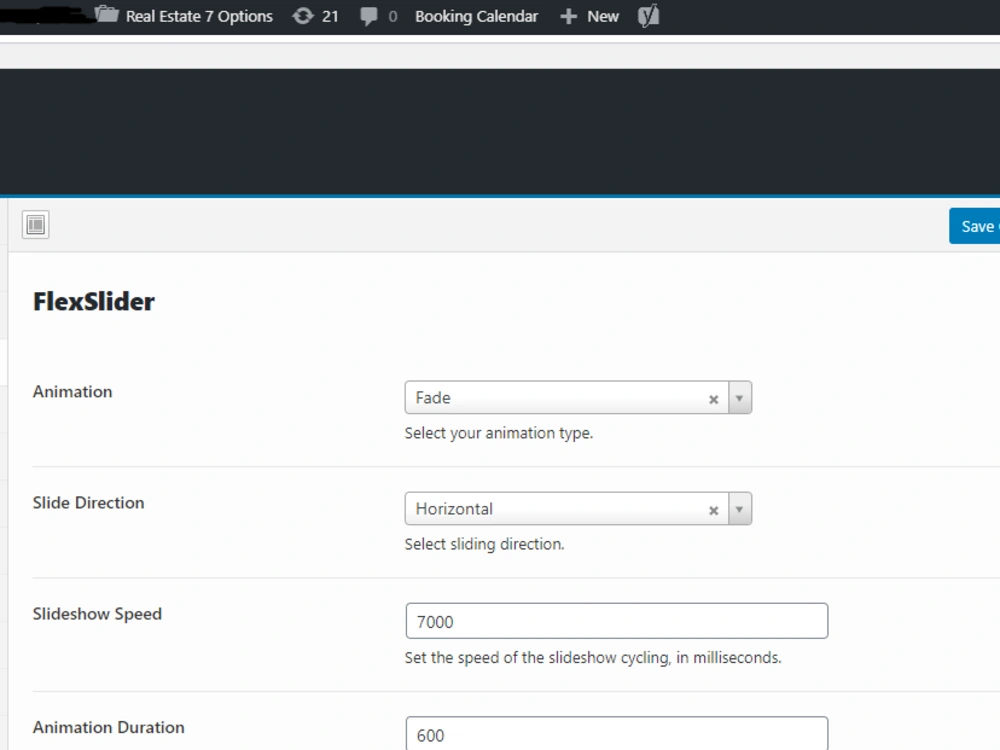Open the Animation dropdown arrow
The width and height of the screenshot is (1000, 750).
(740, 398)
